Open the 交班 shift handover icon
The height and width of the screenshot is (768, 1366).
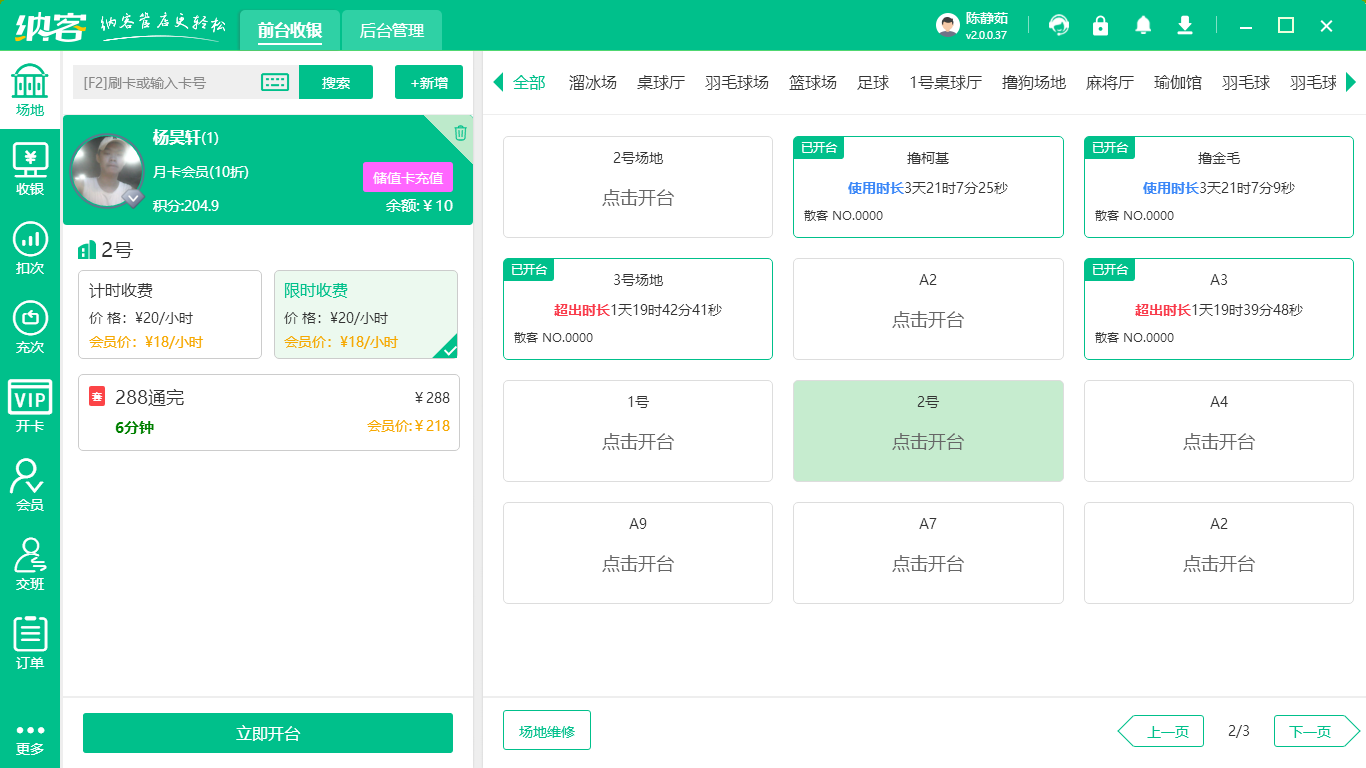30,564
